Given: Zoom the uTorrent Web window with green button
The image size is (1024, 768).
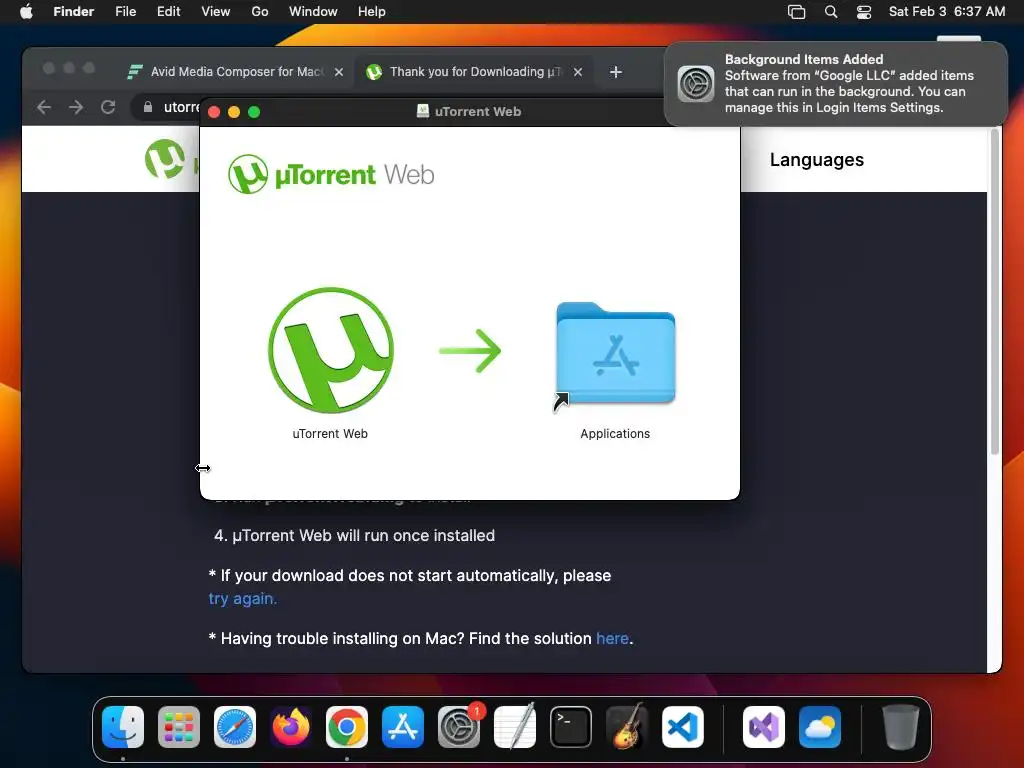Looking at the screenshot, I should [x=254, y=112].
